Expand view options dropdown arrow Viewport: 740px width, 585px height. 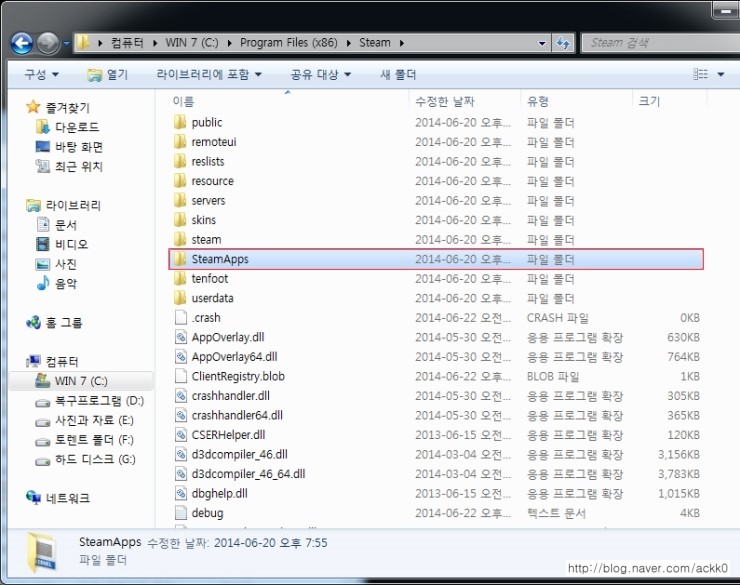721,75
